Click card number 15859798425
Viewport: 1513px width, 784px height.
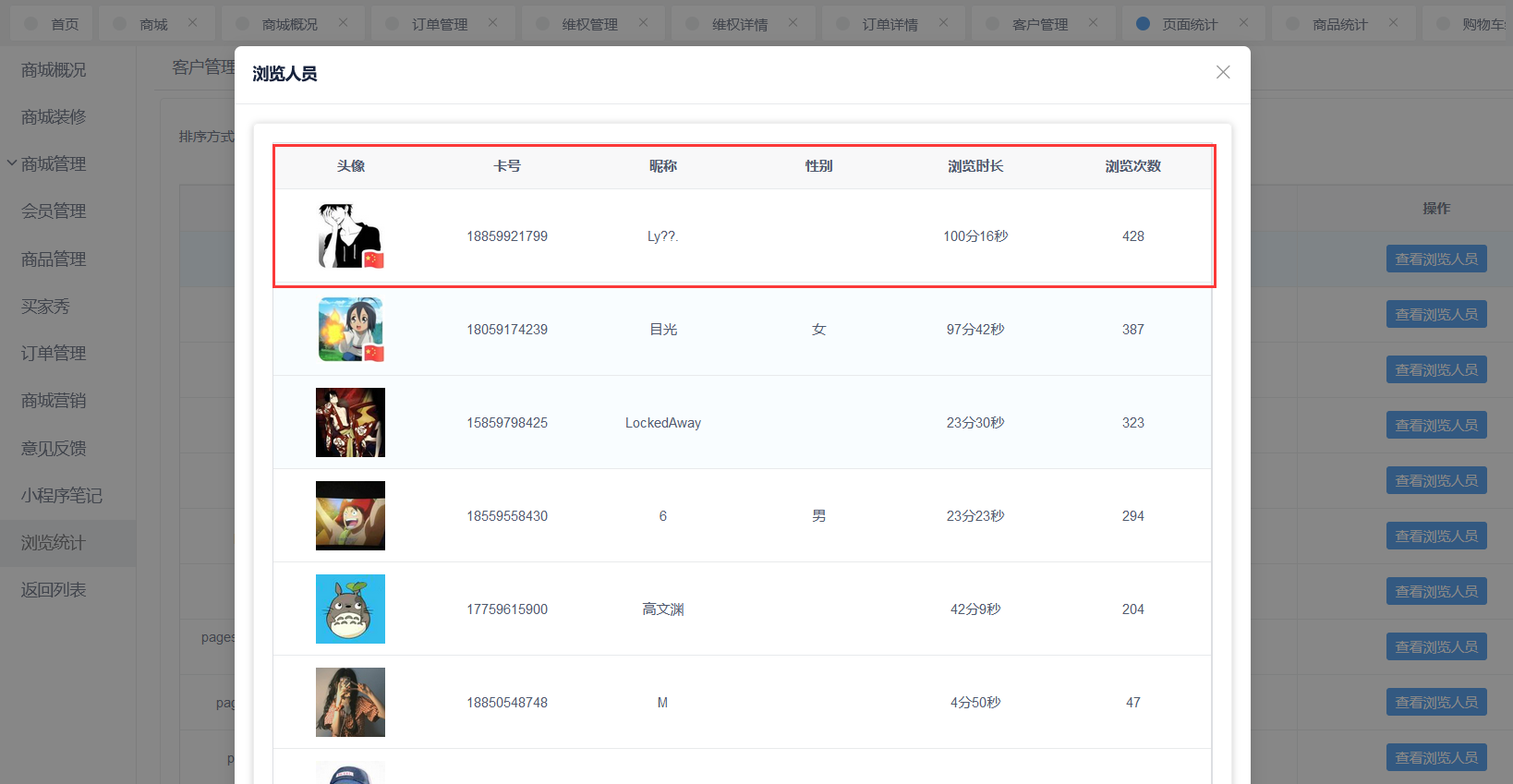(x=507, y=423)
